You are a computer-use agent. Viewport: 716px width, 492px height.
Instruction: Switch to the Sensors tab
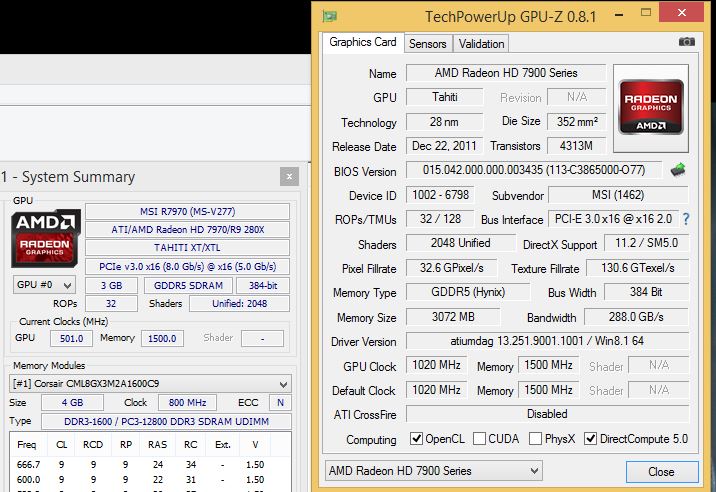tap(428, 44)
